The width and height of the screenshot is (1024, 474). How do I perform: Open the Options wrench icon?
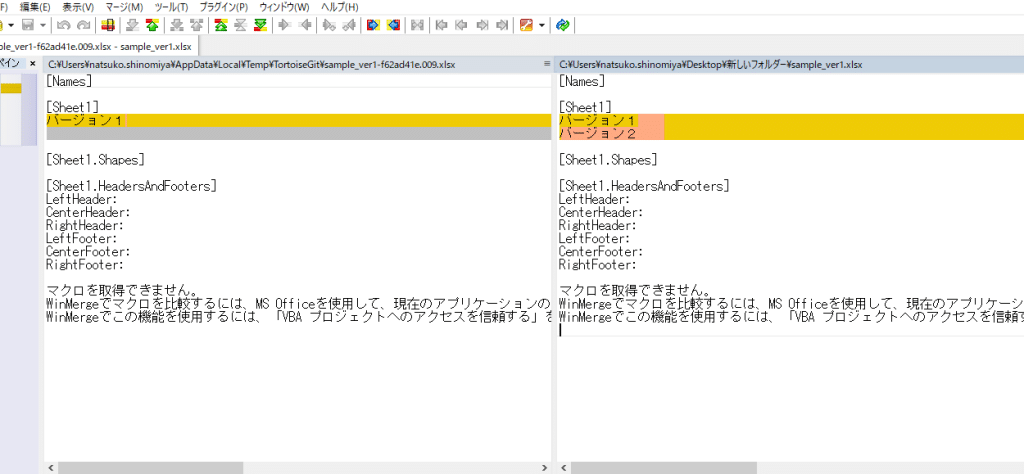[526, 25]
